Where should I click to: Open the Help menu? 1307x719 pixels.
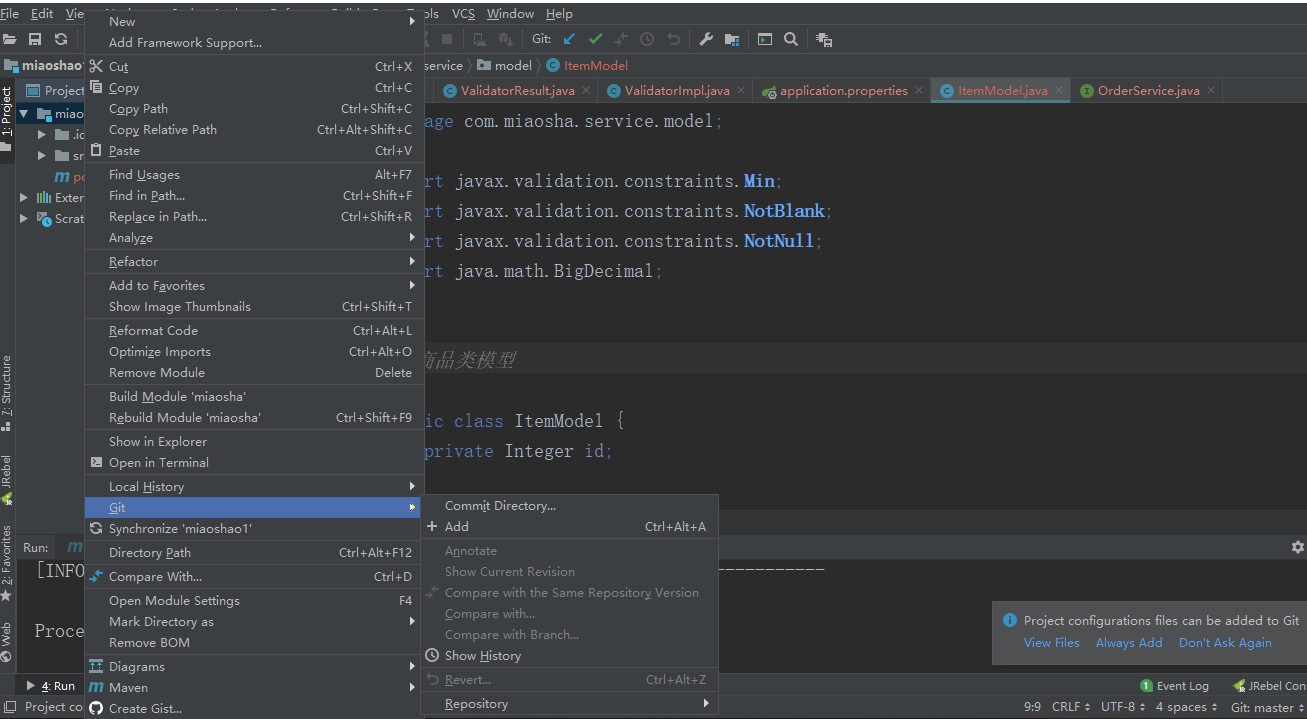[559, 13]
